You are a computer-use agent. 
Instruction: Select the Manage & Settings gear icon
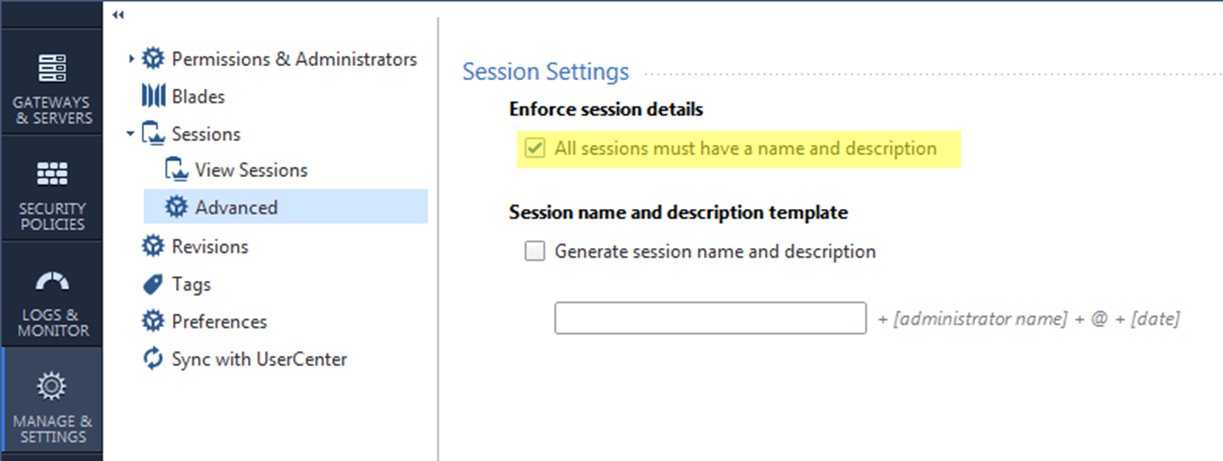51,385
